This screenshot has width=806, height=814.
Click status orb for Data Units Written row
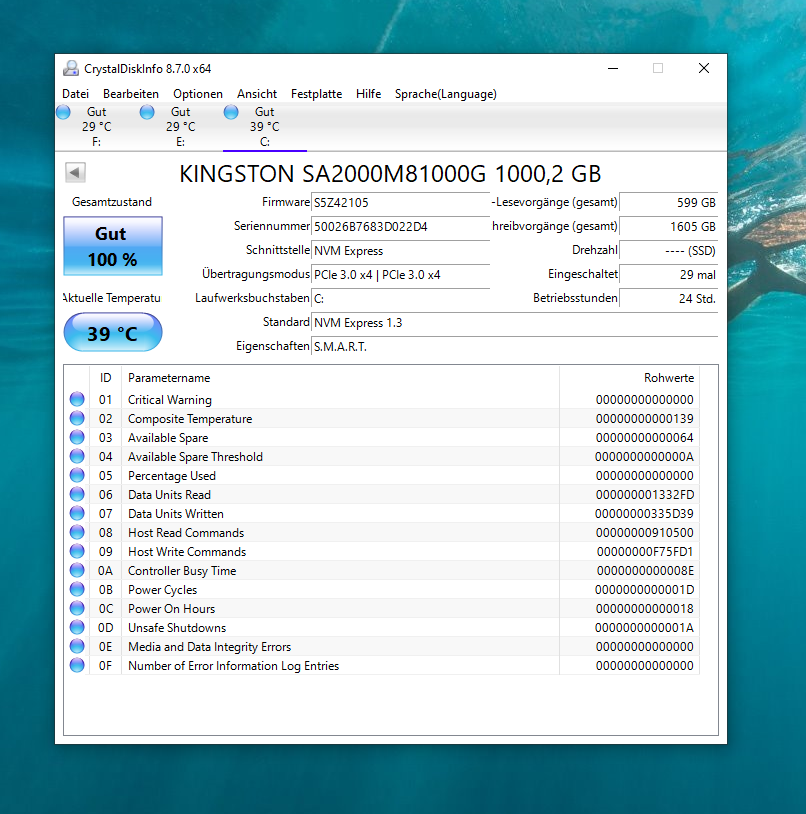click(77, 513)
